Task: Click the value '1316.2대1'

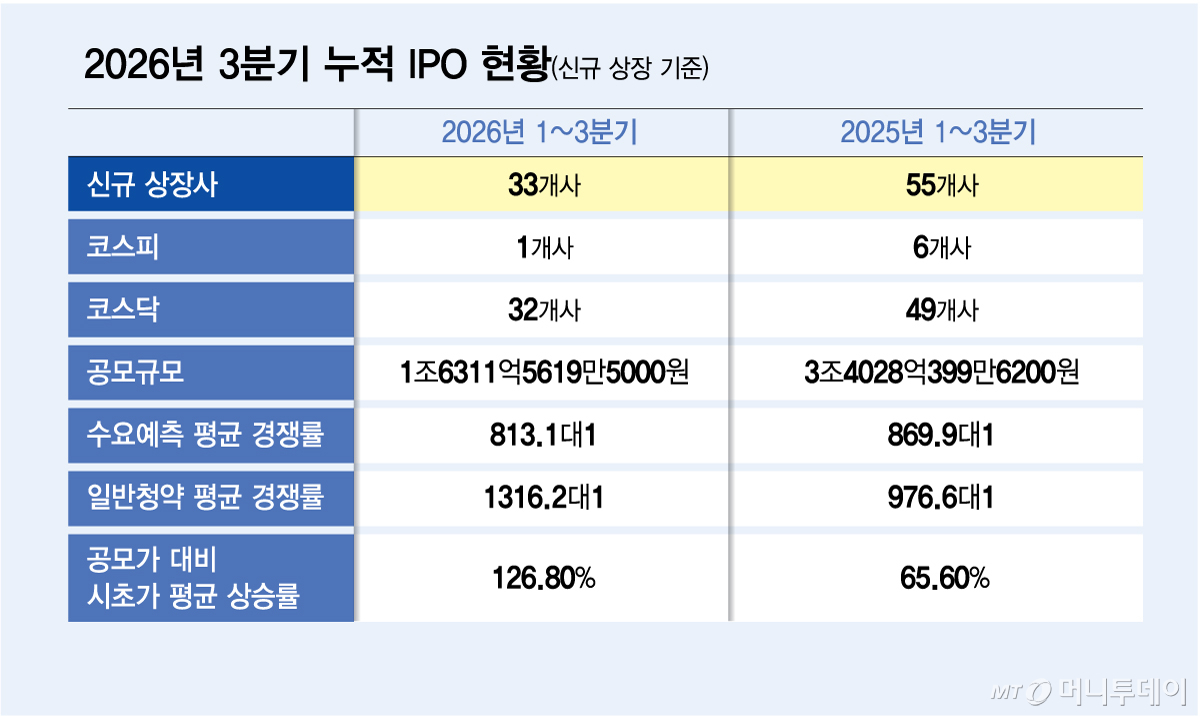Action: coord(545,497)
